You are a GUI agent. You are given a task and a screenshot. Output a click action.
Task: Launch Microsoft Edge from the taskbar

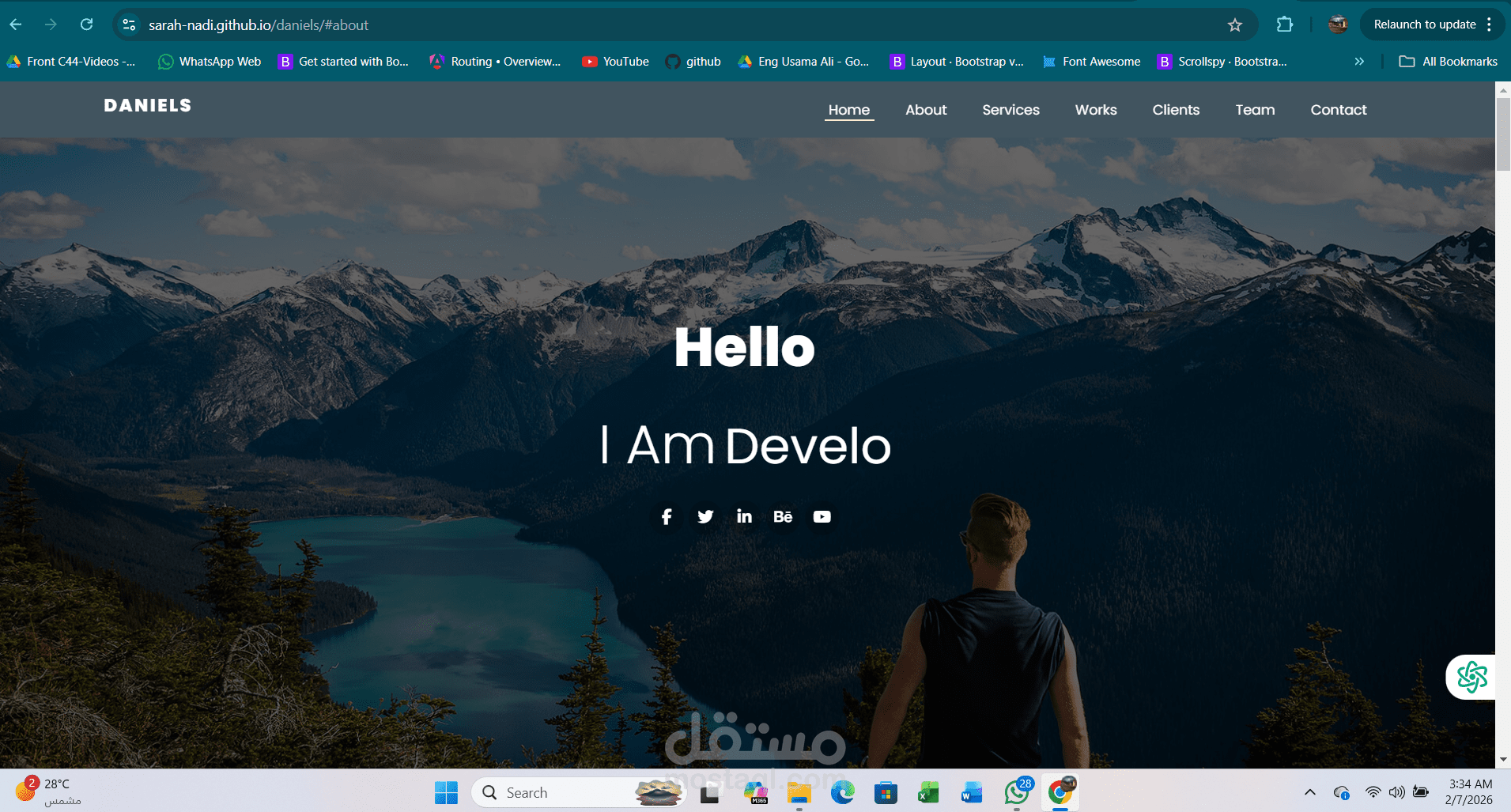pos(843,792)
